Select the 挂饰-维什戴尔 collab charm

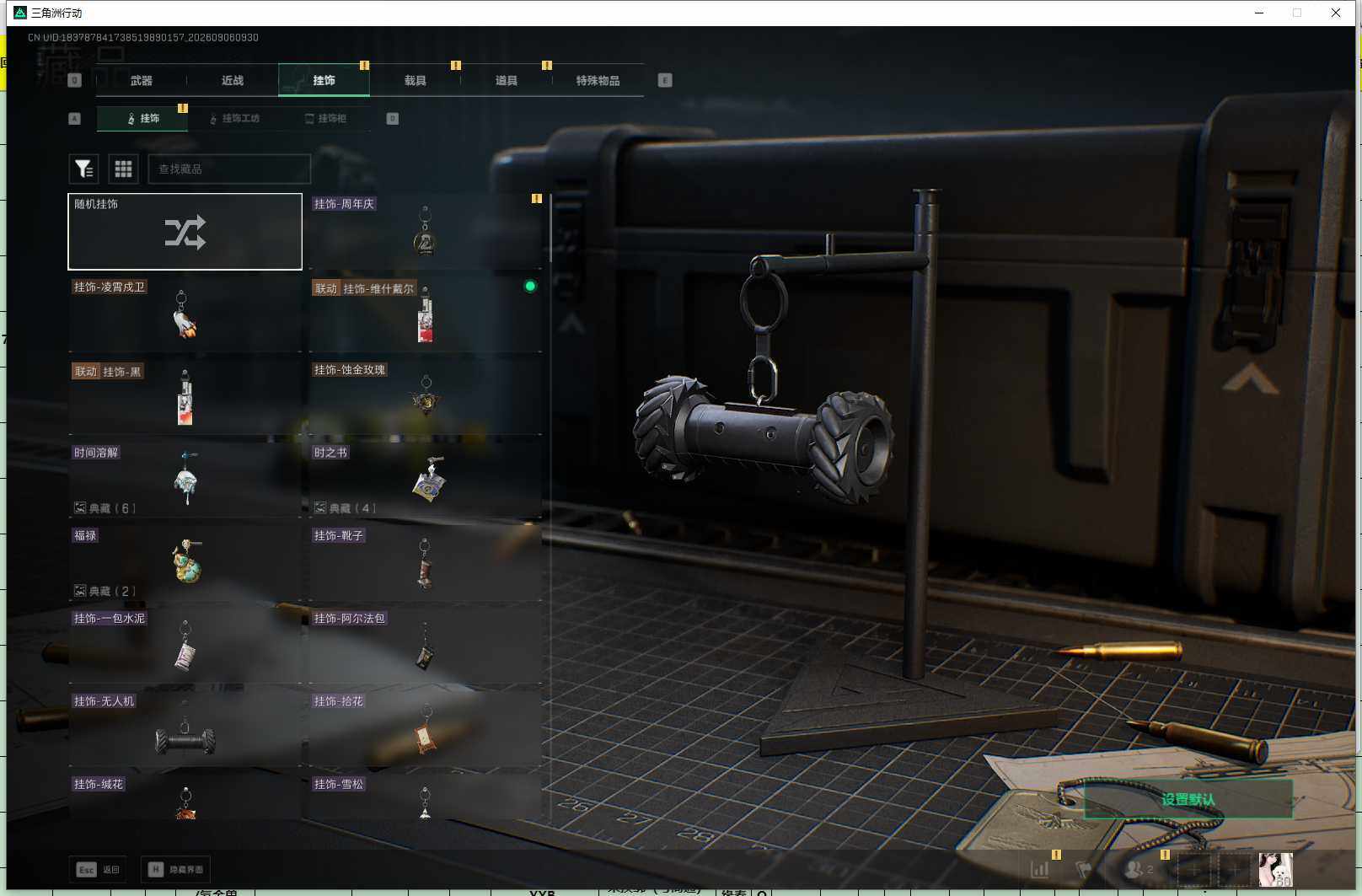point(425,314)
